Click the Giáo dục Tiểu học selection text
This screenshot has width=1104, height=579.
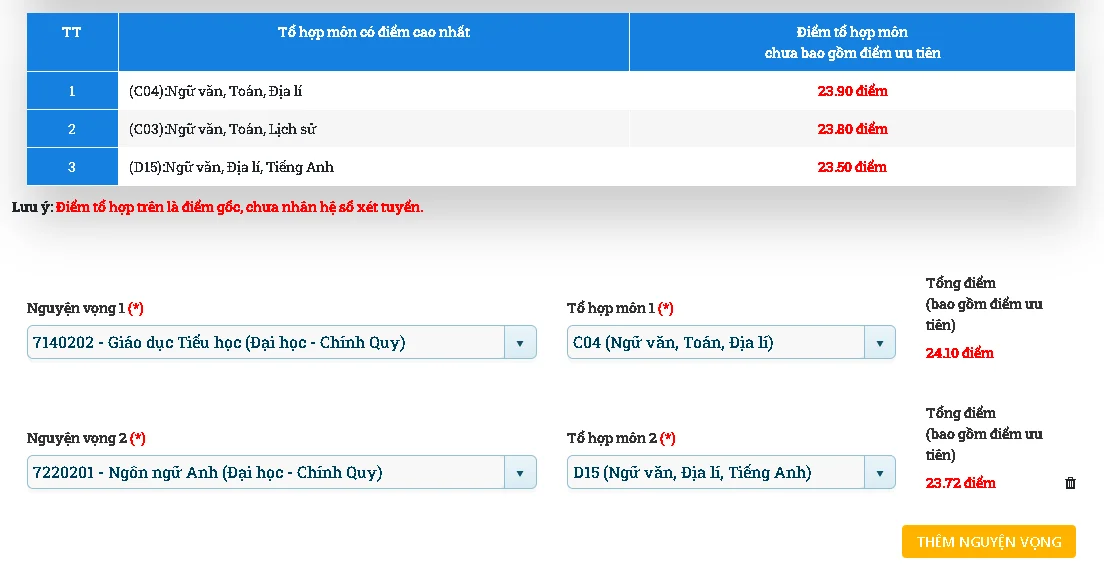219,343
